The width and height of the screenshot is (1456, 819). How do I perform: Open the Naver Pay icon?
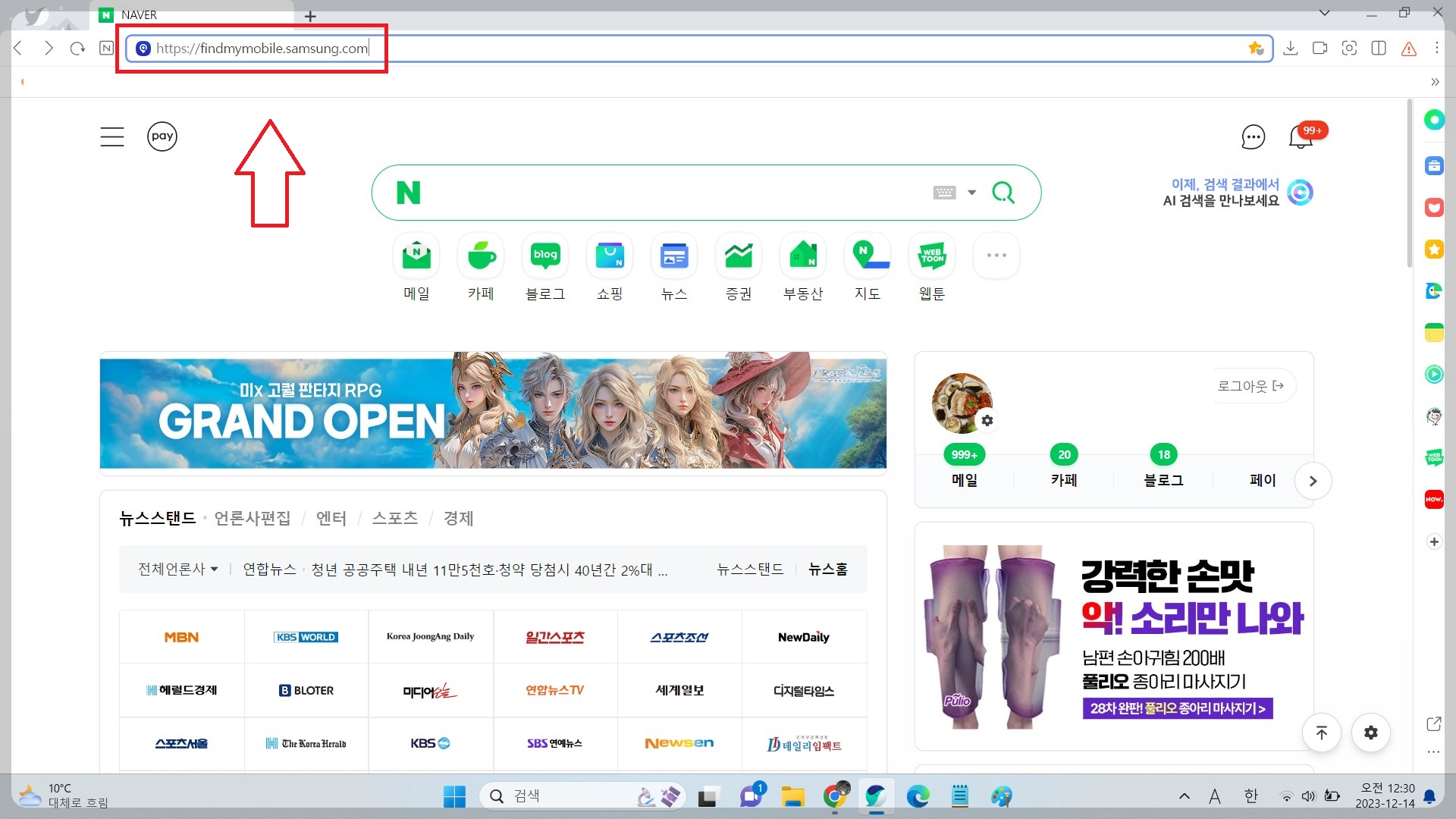pyautogui.click(x=162, y=136)
